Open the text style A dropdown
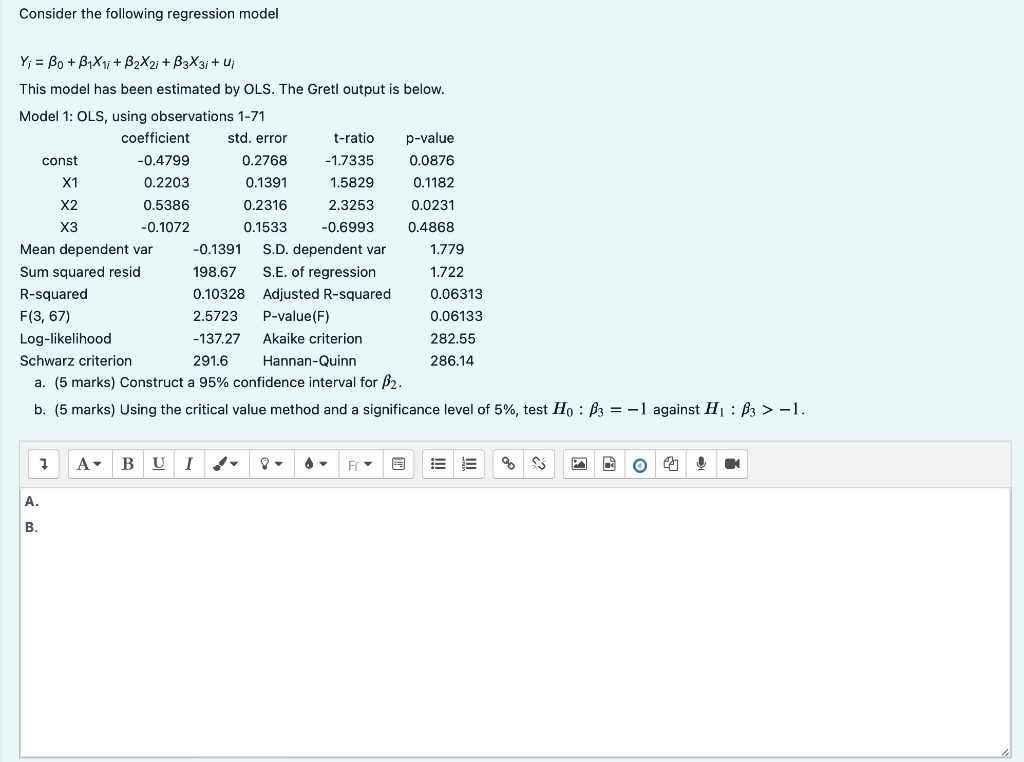This screenshot has width=1024, height=762. (x=88, y=463)
